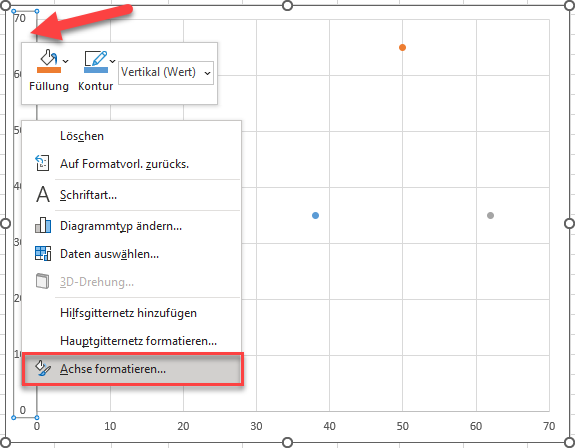Click the Achse formatieren paintbrush icon

(x=43, y=368)
